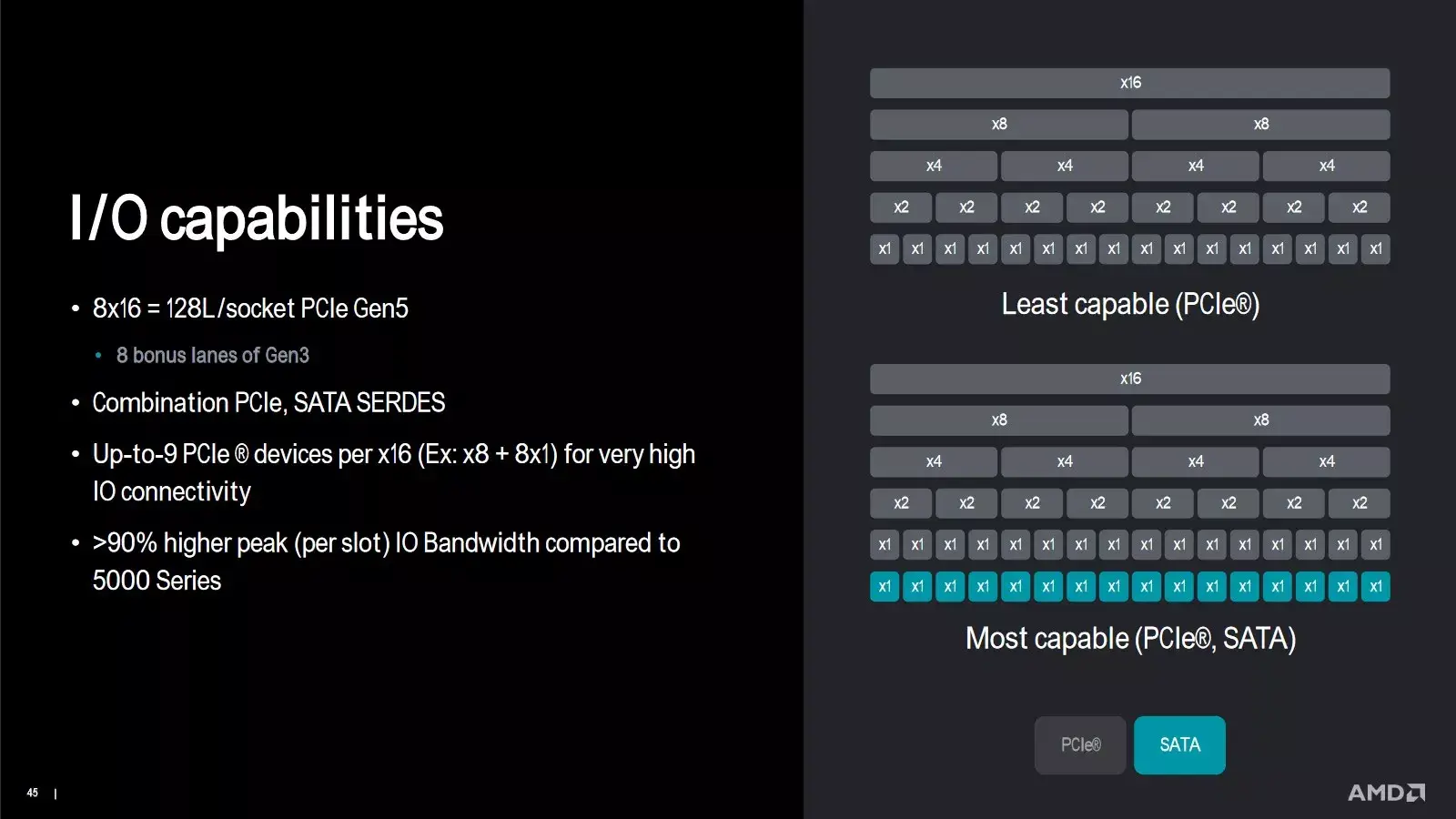Click the right x8 block in the Most capable diagram

(x=1260, y=420)
